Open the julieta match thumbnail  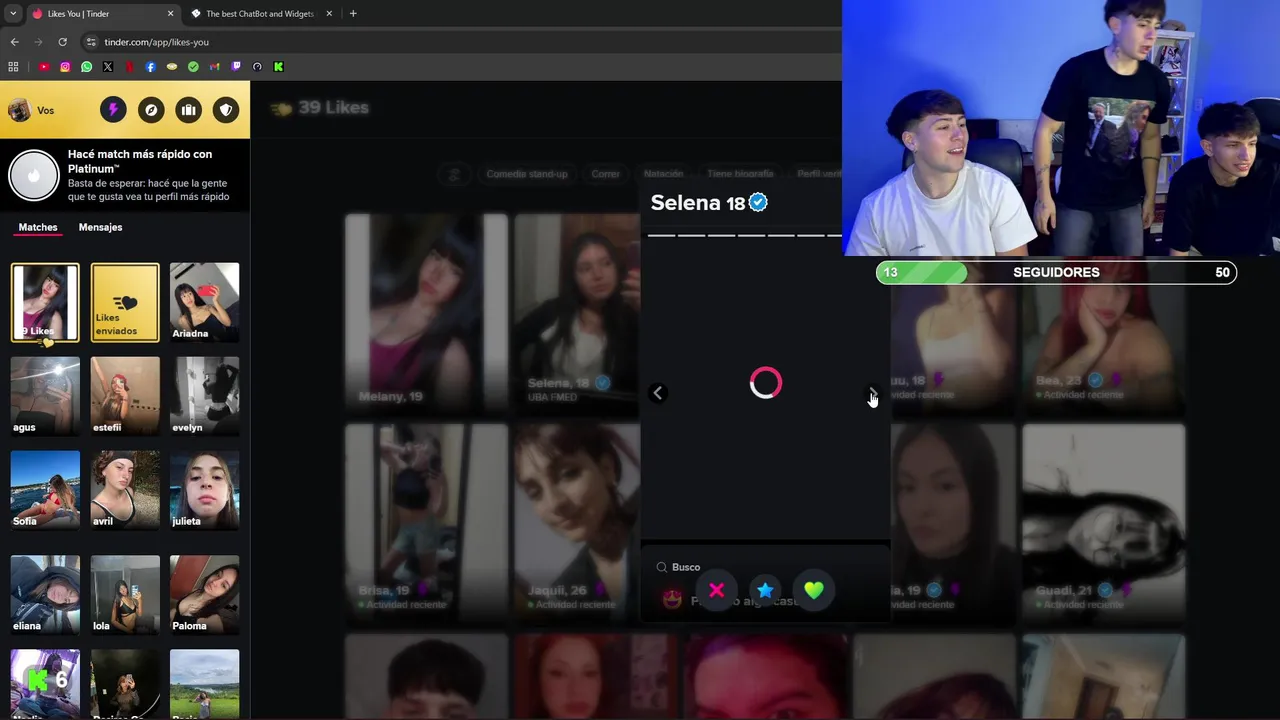click(204, 490)
